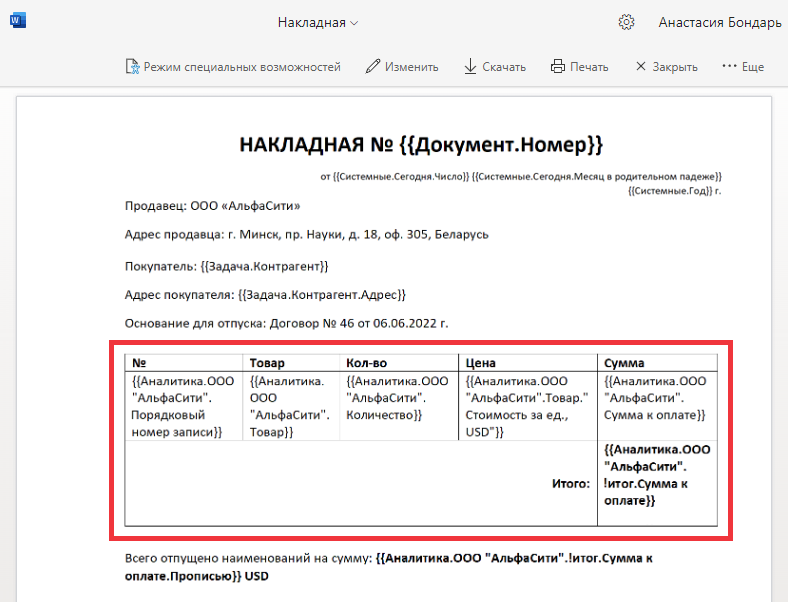The height and width of the screenshot is (602, 788).
Task: Click the Порядковый номер записи cell
Action: point(184,406)
